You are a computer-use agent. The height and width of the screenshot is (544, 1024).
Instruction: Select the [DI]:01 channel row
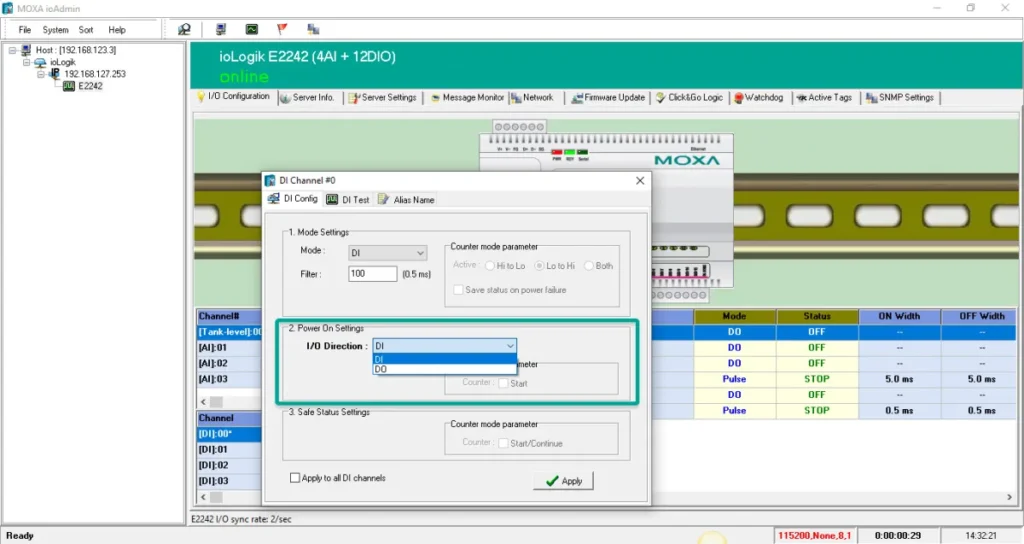pyautogui.click(x=229, y=449)
